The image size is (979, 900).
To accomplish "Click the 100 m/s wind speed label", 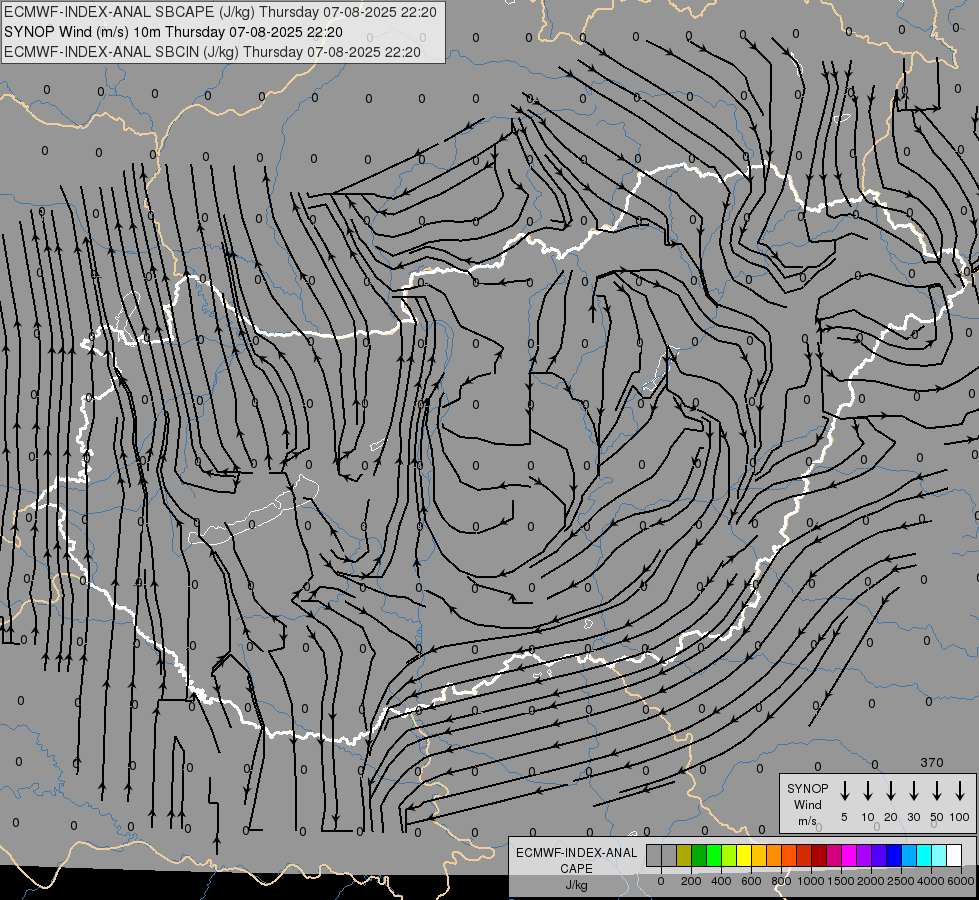I will pyautogui.click(x=960, y=817).
